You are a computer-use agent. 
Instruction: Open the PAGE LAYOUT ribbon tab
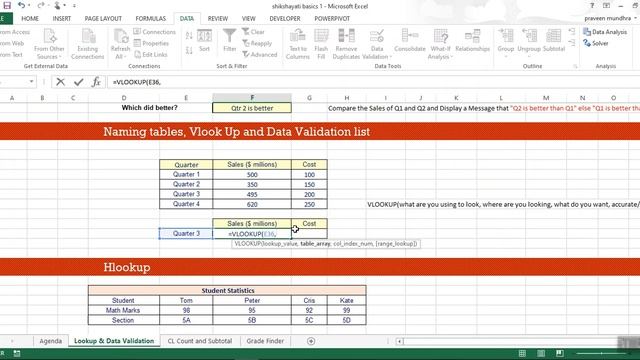point(103,18)
